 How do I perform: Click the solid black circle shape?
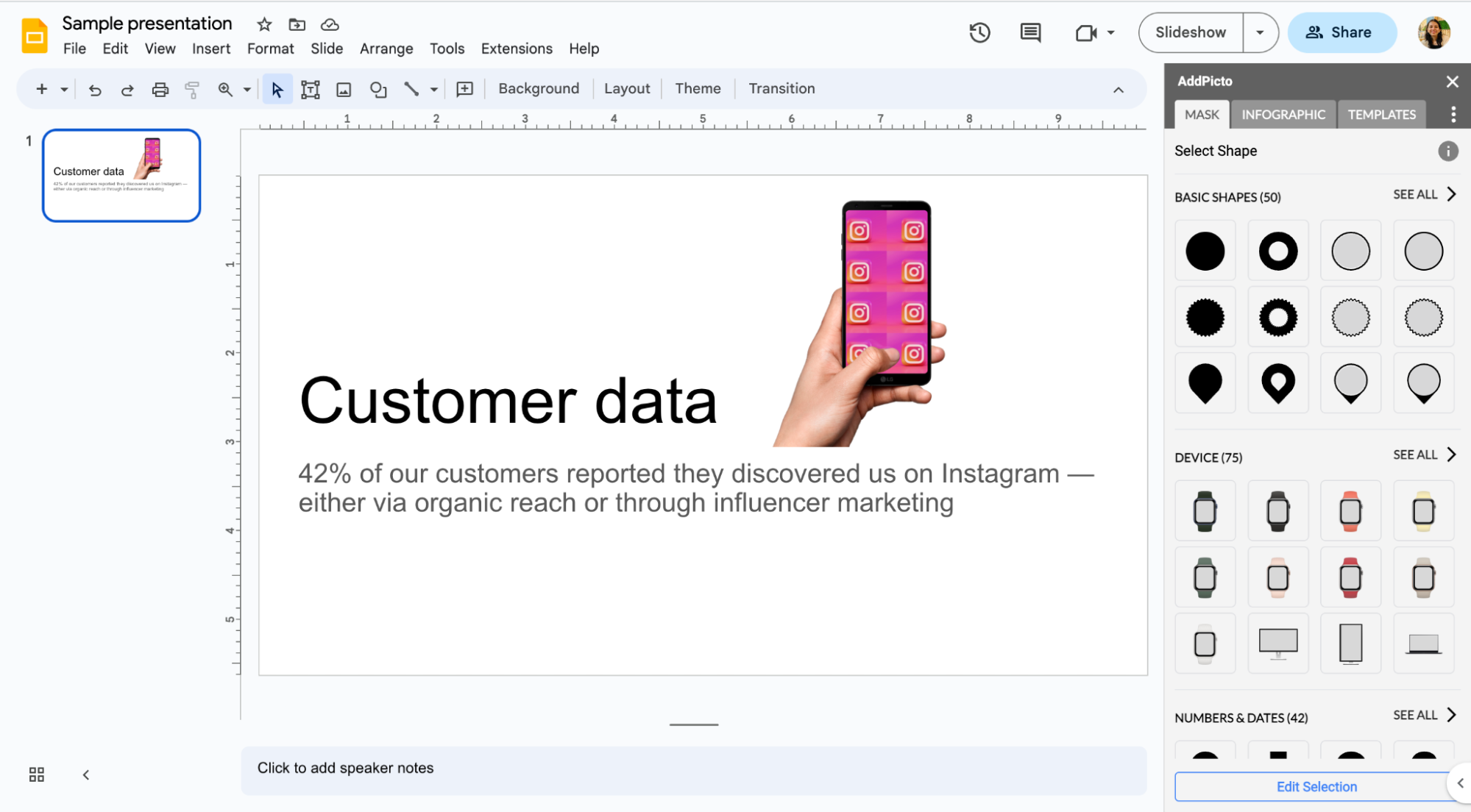(x=1205, y=250)
